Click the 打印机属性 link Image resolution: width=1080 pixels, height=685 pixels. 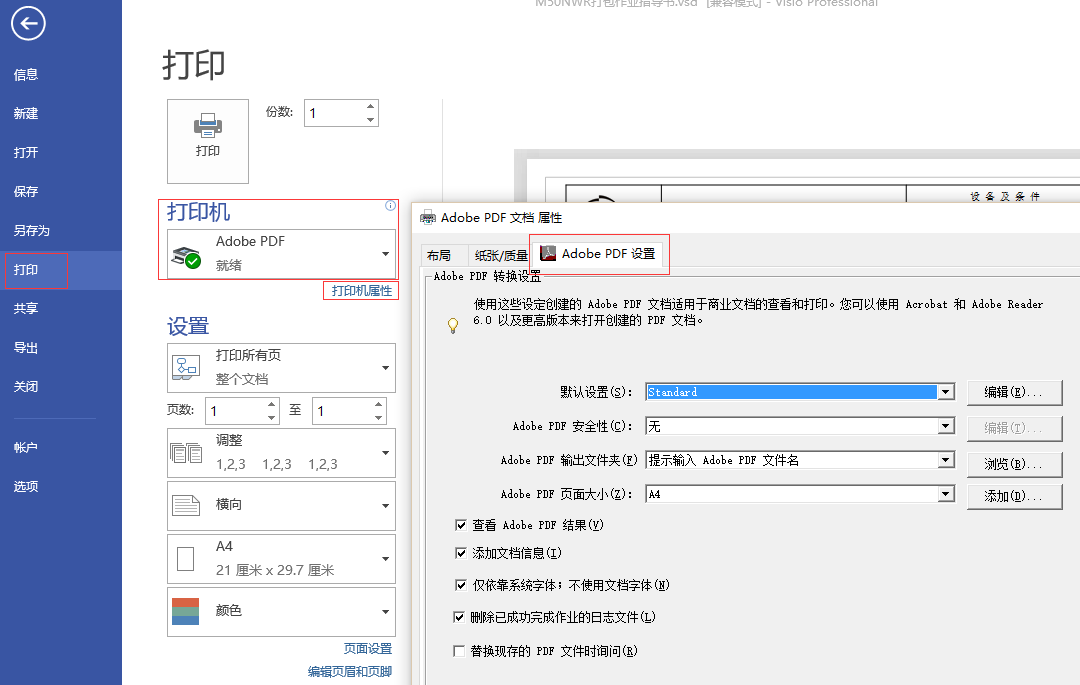tap(362, 291)
